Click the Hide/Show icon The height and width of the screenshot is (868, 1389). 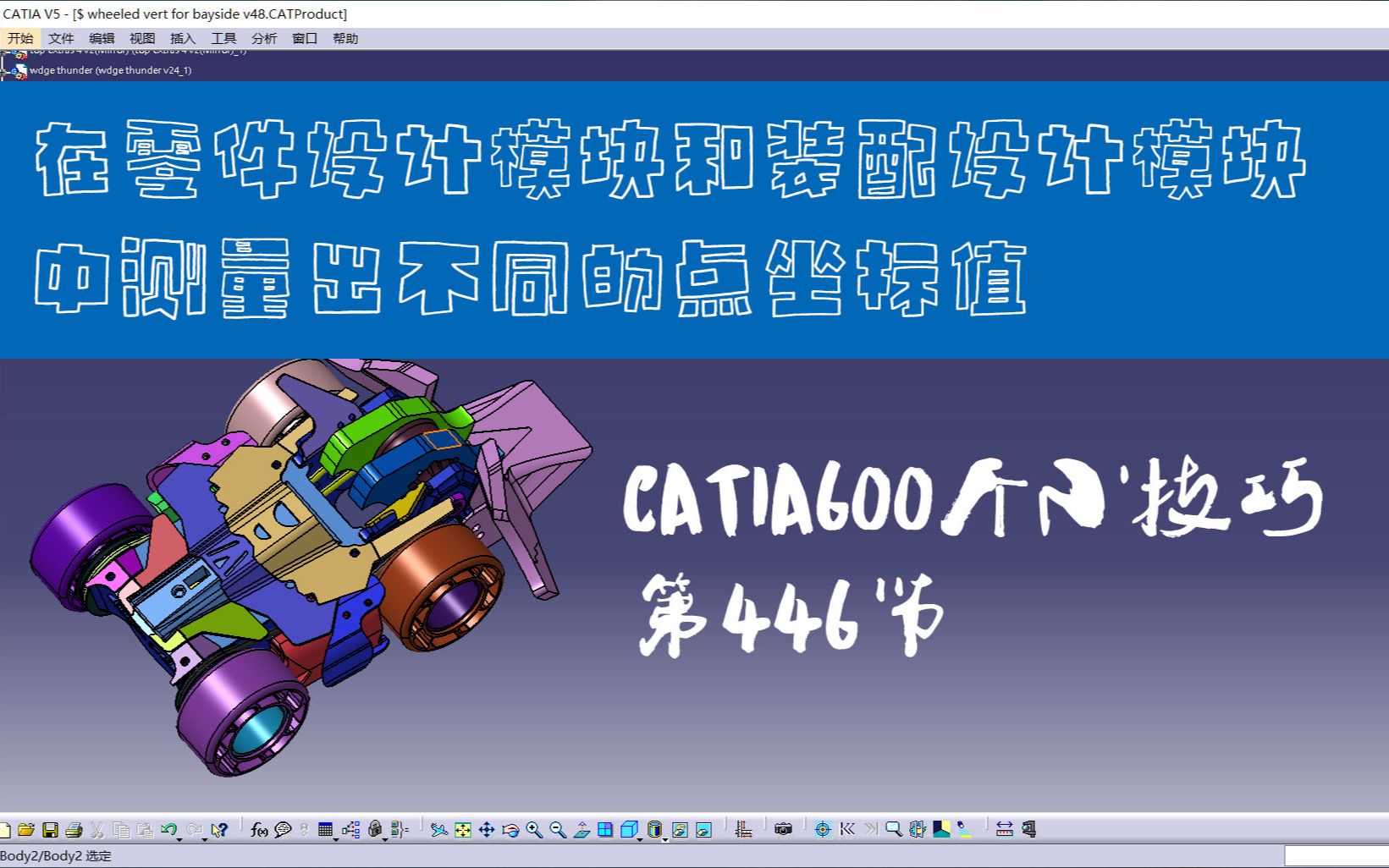pos(680,830)
